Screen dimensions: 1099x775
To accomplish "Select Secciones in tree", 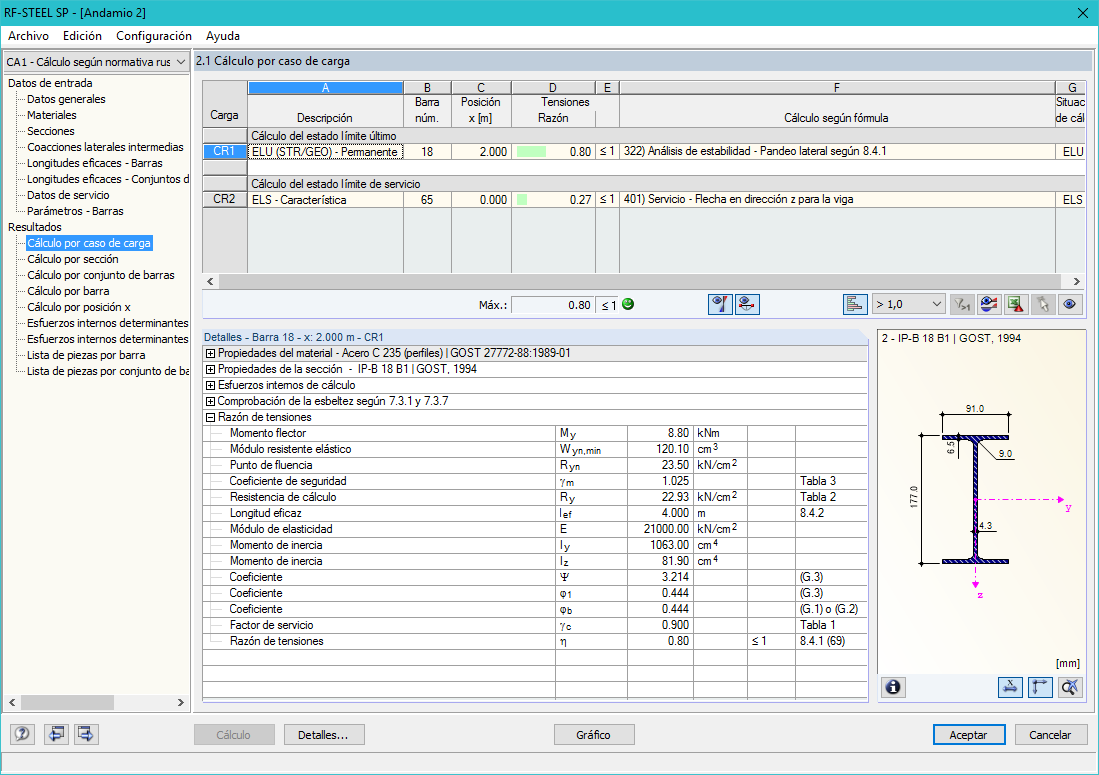I will coord(50,131).
